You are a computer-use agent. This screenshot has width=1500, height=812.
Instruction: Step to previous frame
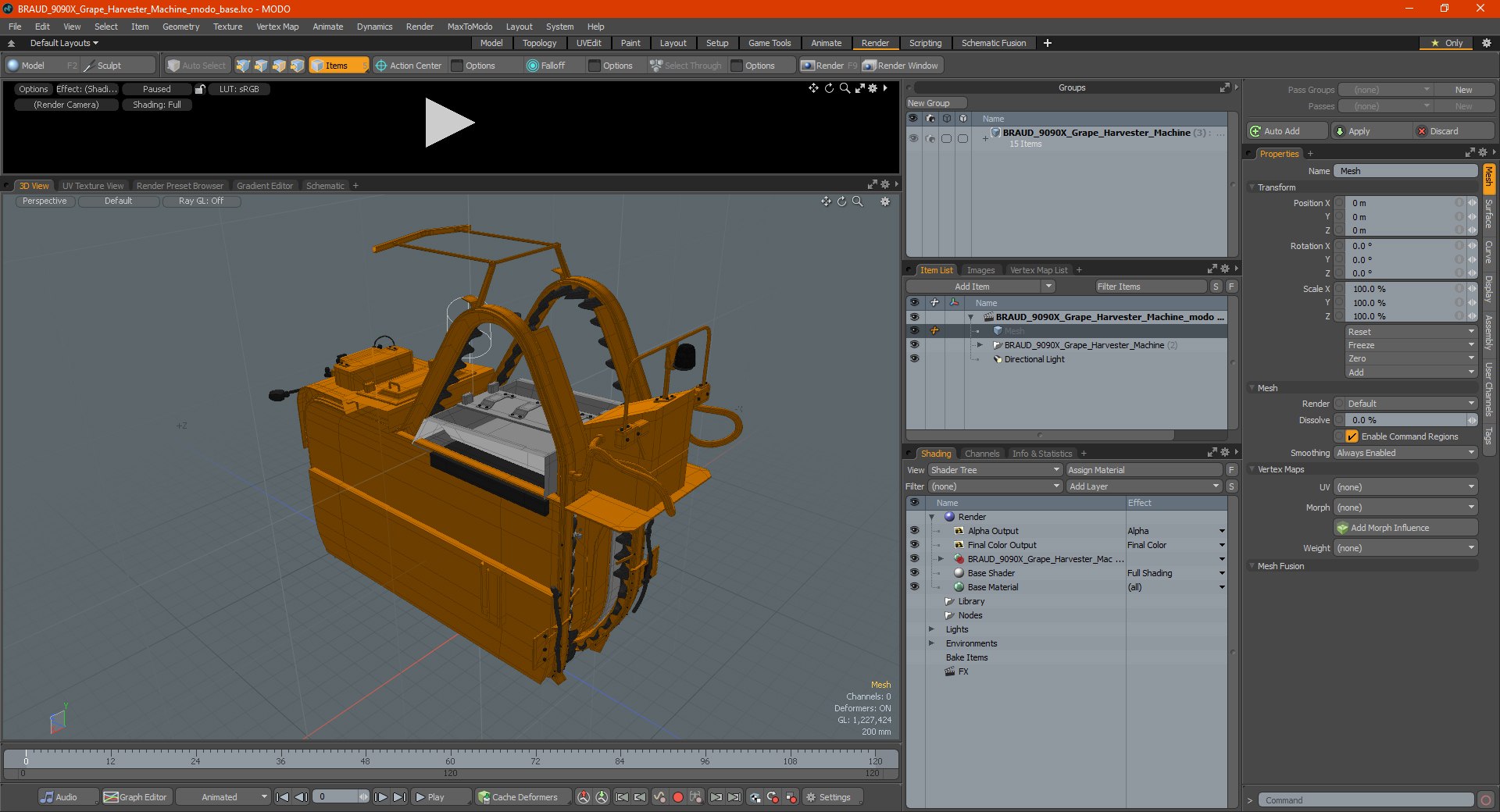(x=301, y=797)
